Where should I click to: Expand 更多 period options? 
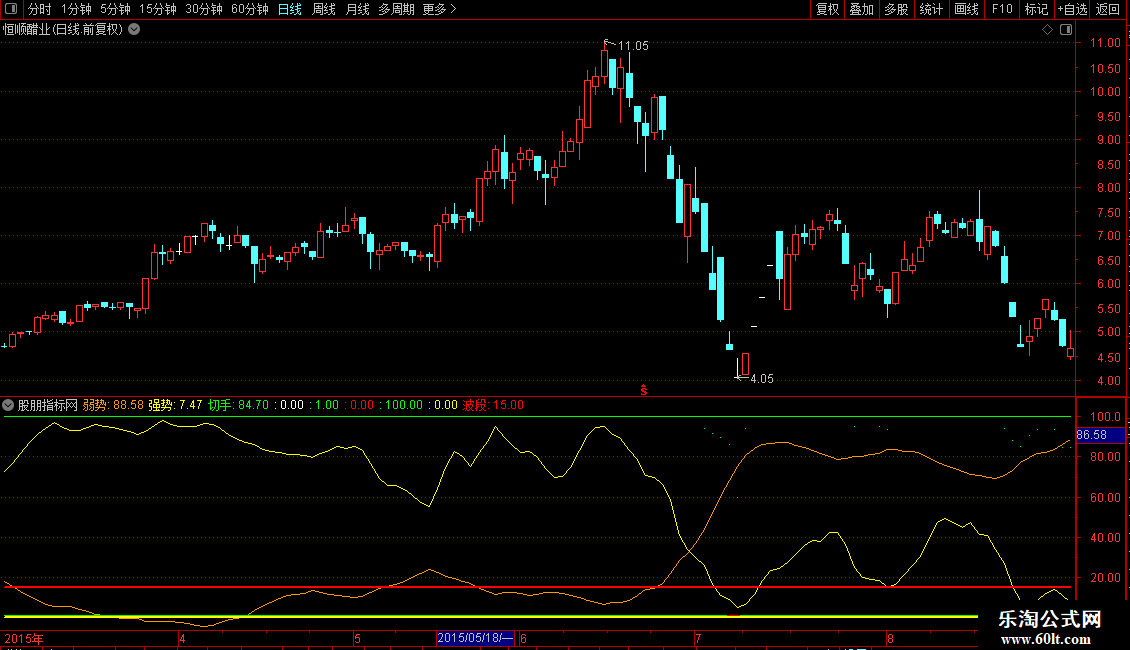(440, 9)
